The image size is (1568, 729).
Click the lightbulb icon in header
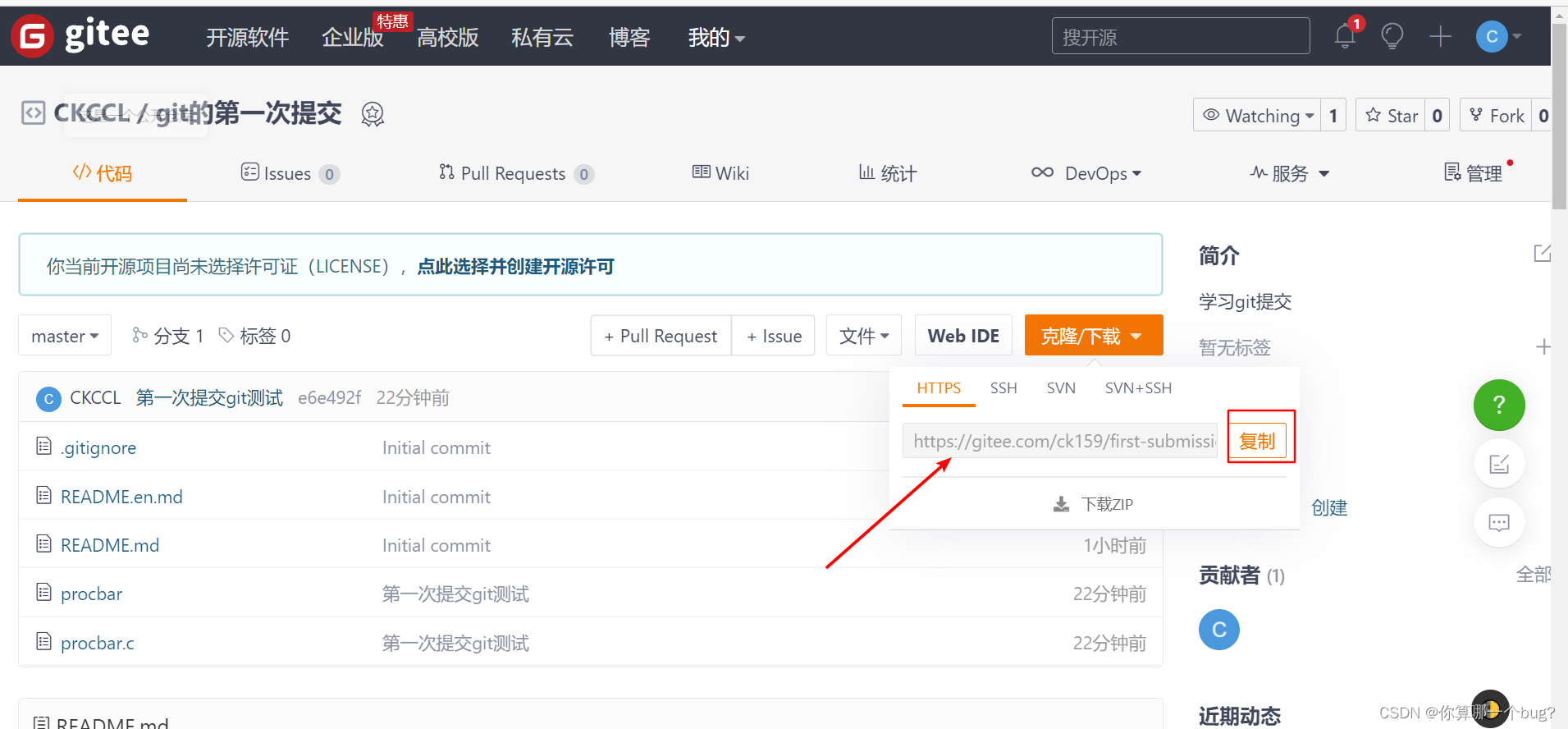[1392, 36]
